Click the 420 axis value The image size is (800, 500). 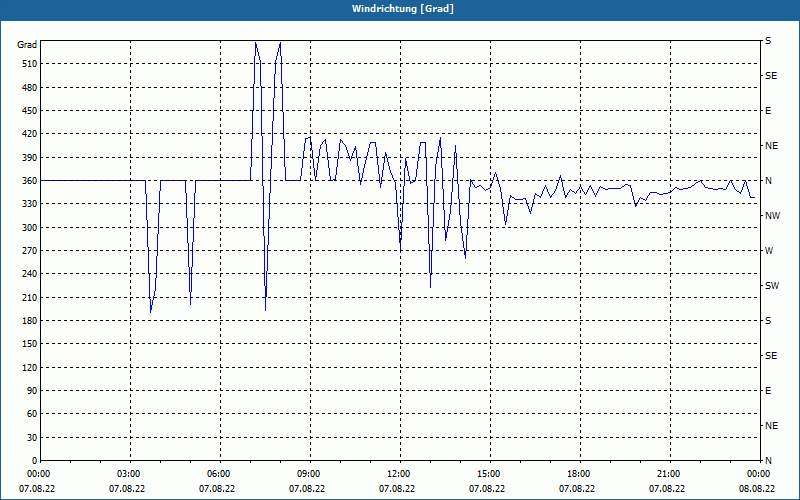[30, 134]
